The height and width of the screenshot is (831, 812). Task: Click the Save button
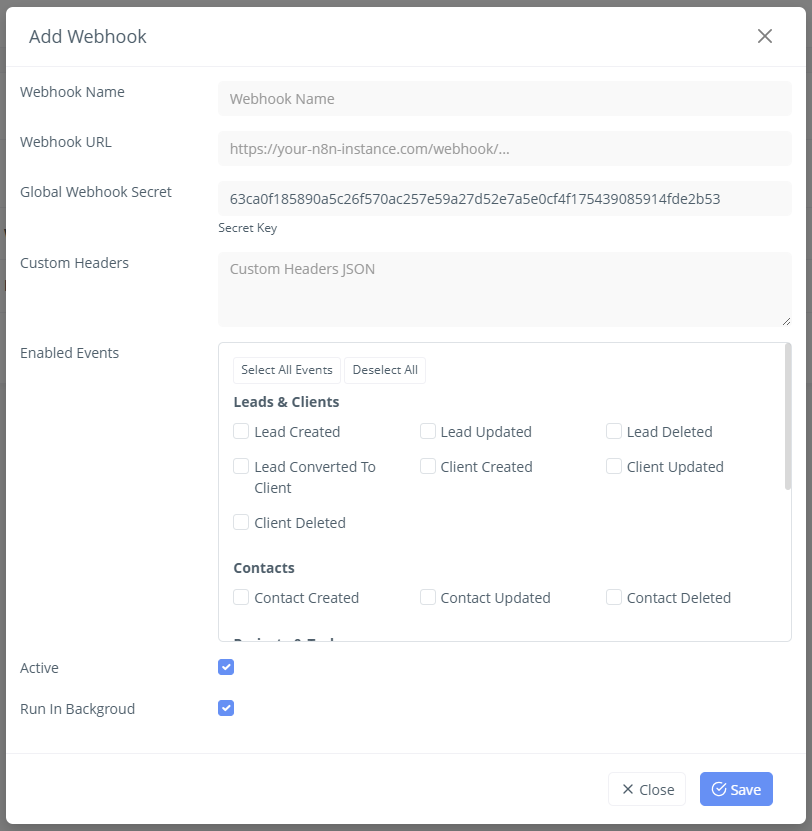[736, 789]
